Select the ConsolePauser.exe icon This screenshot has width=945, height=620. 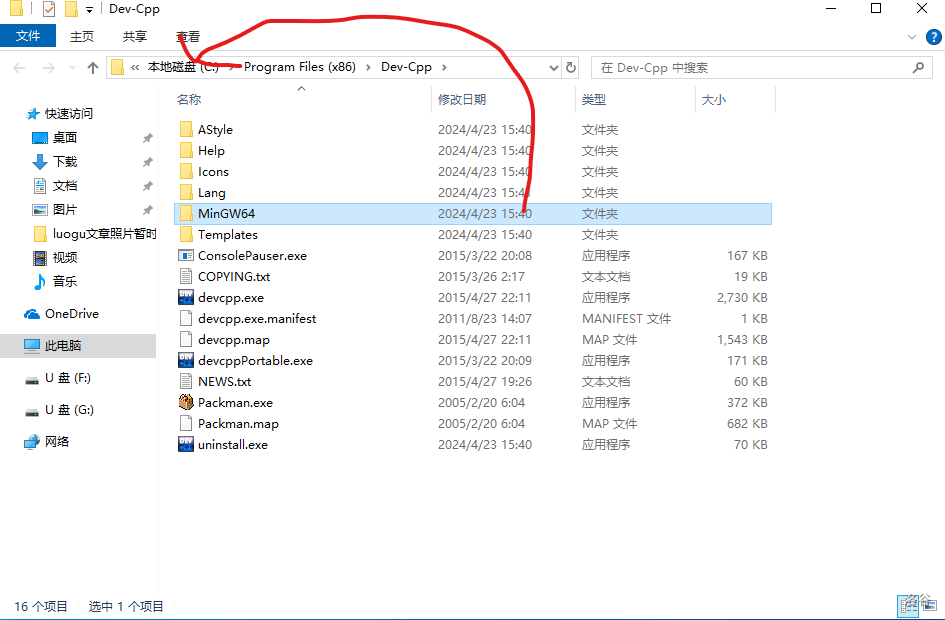point(186,255)
